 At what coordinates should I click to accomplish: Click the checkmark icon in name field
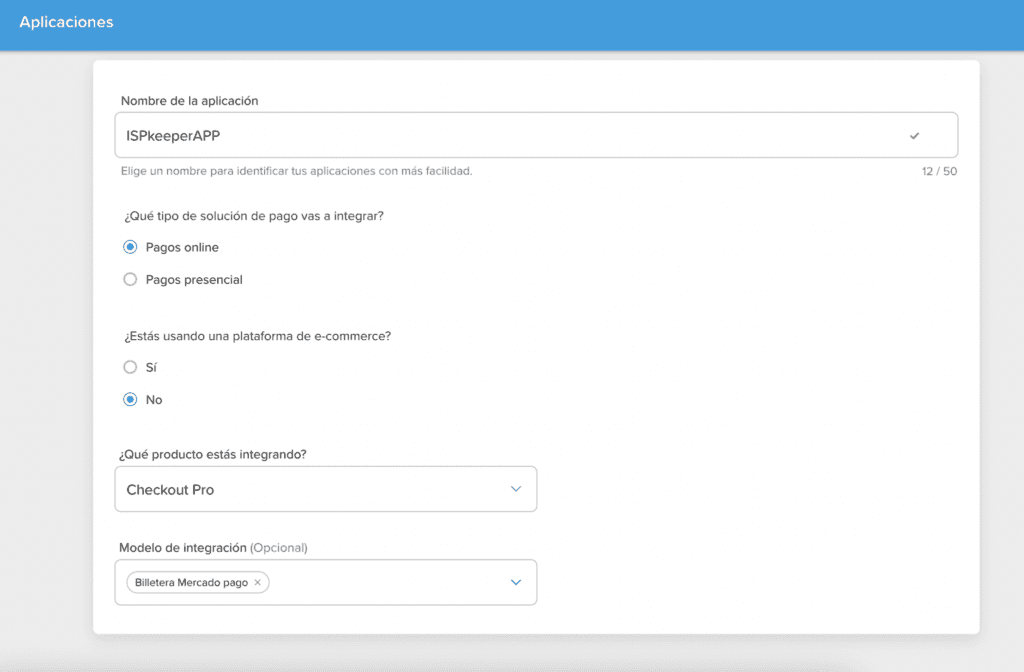[x=914, y=135]
